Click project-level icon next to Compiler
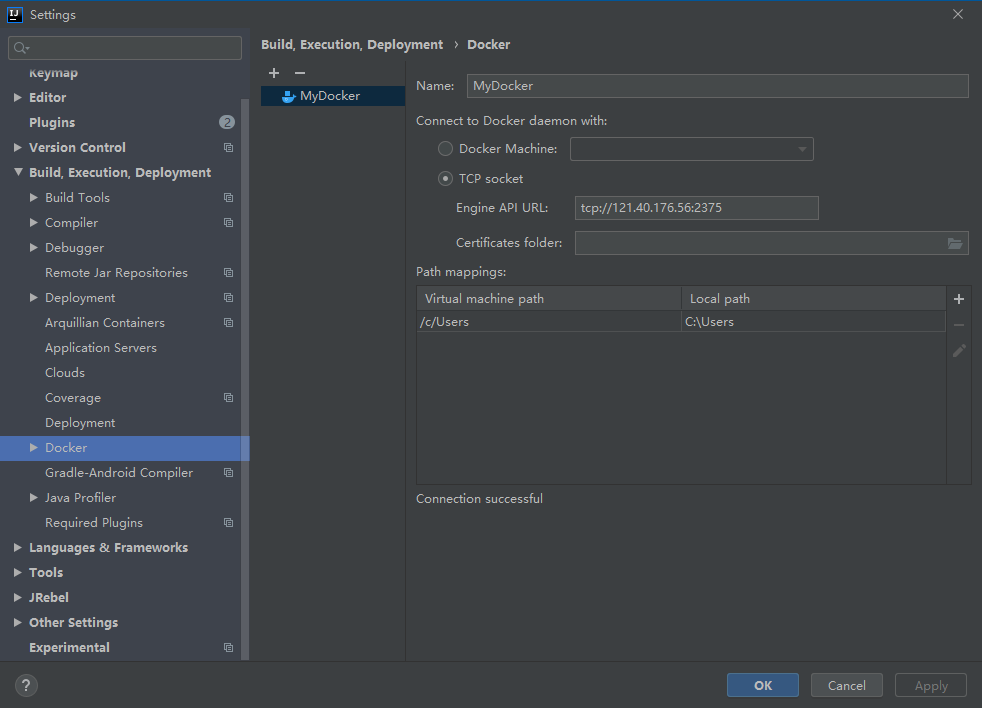This screenshot has height=708, width=982. 229,223
